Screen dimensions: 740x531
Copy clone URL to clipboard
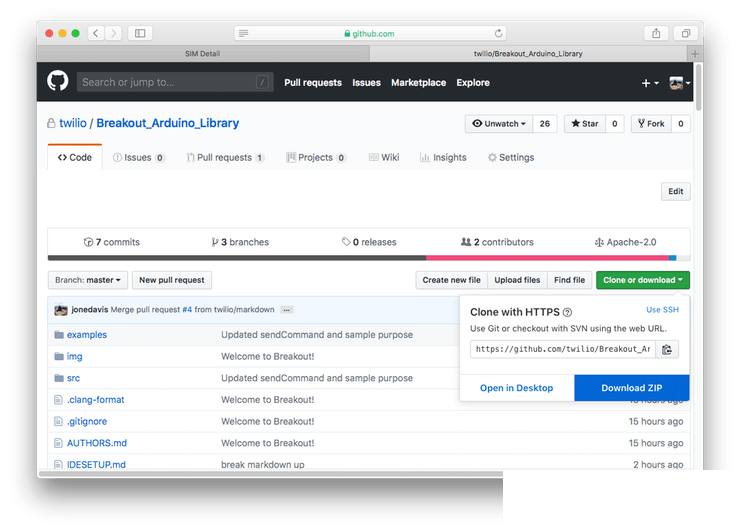tap(667, 349)
